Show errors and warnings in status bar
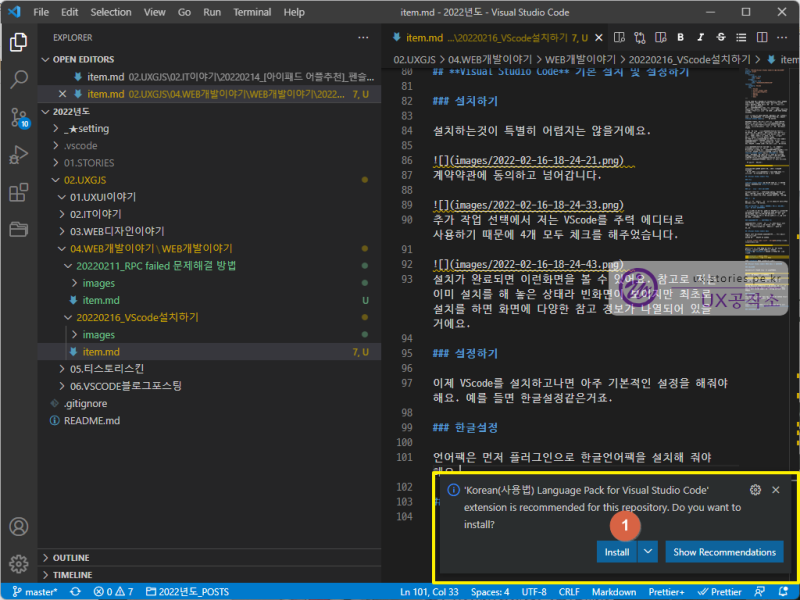 tap(113, 591)
